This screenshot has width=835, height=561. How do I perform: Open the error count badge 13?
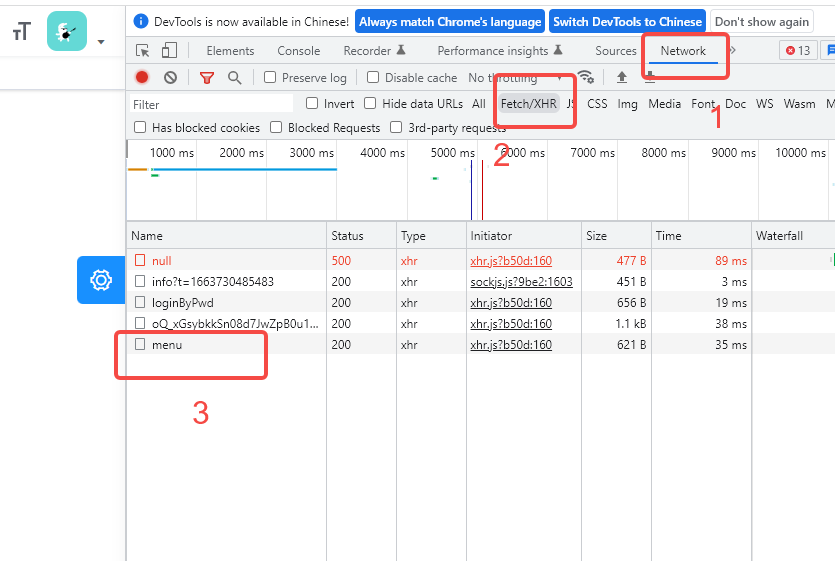click(798, 51)
